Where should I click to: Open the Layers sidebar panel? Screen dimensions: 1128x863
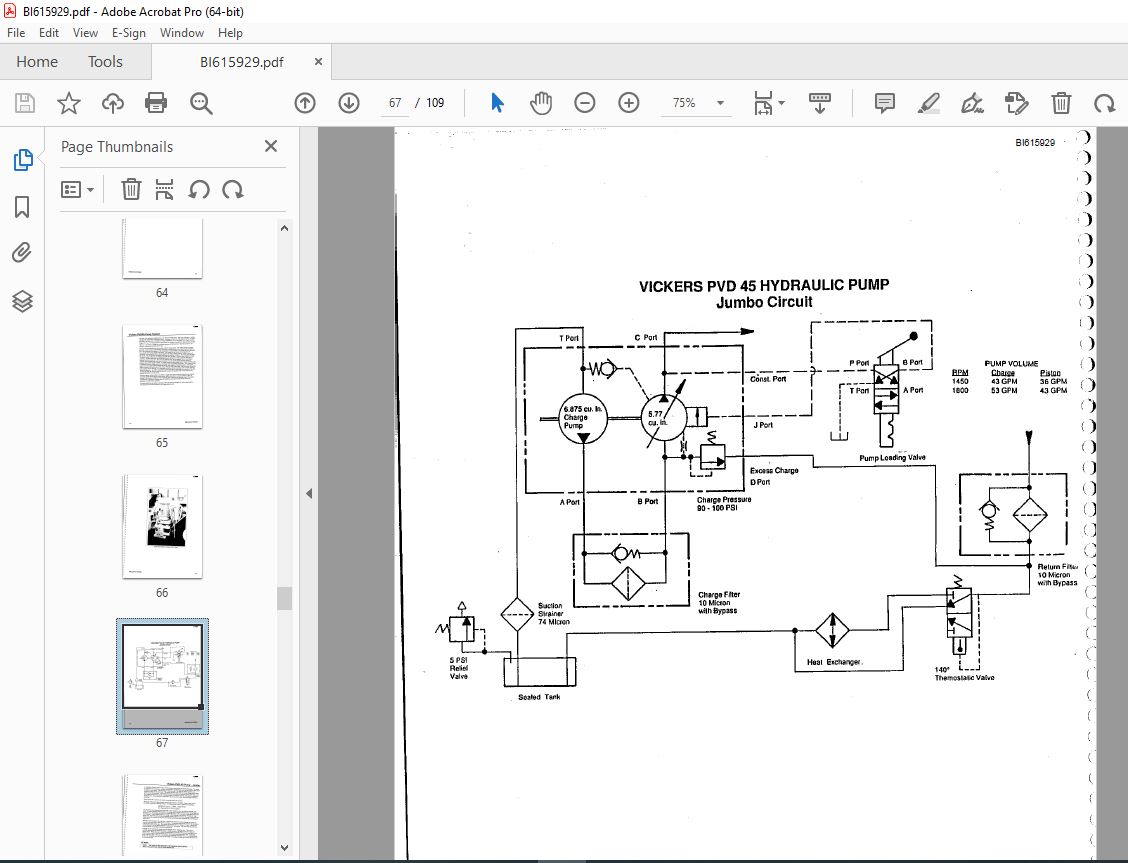tap(22, 301)
